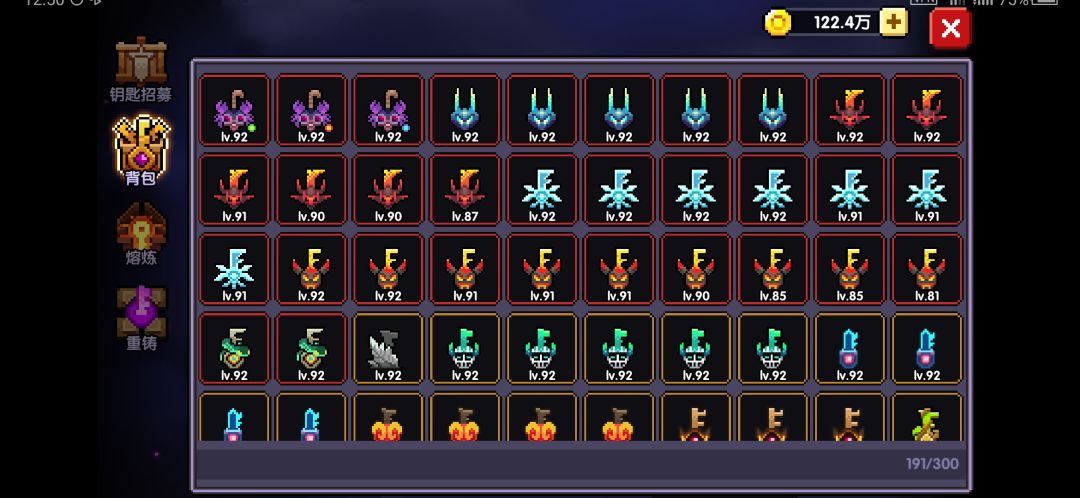The width and height of the screenshot is (1080, 498).
Task: Choose horned pumpkin key lv.90 in third row
Action: click(x=696, y=269)
